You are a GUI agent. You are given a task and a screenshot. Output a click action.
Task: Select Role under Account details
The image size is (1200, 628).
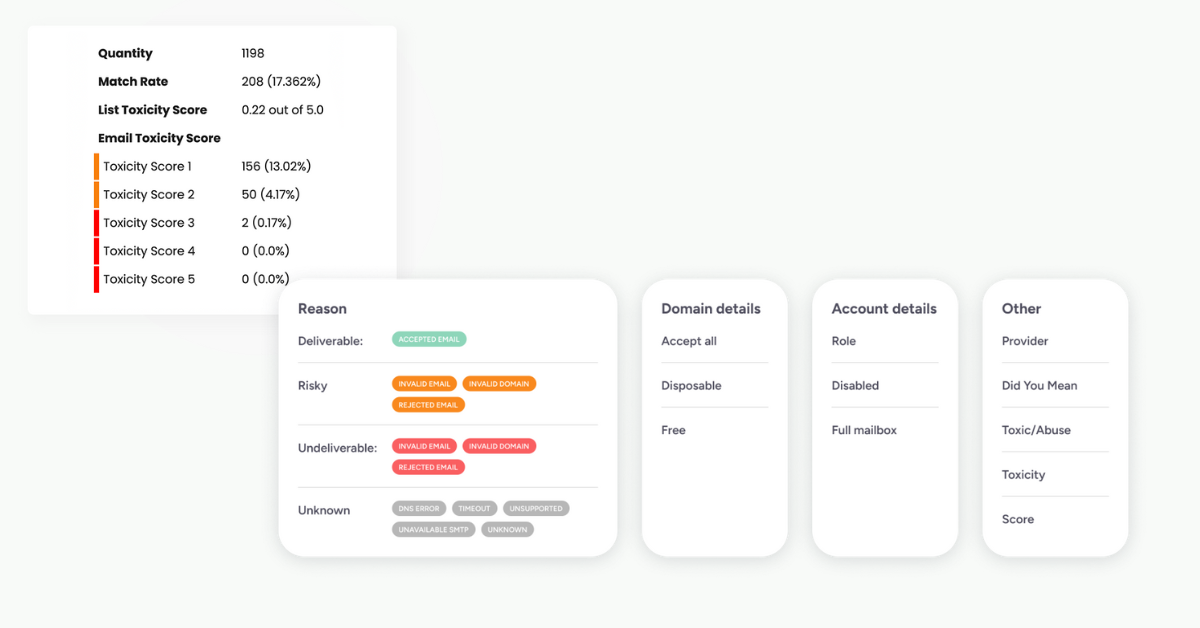(844, 341)
